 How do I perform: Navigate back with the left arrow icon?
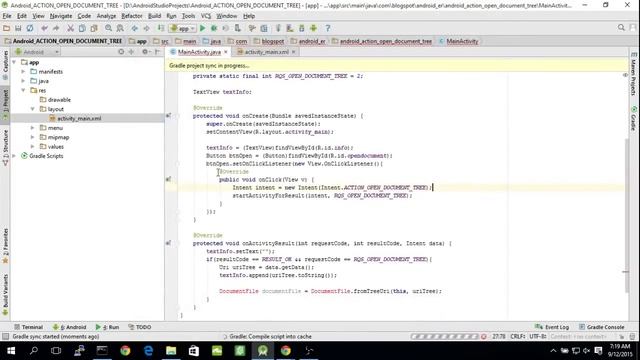click(x=134, y=28)
